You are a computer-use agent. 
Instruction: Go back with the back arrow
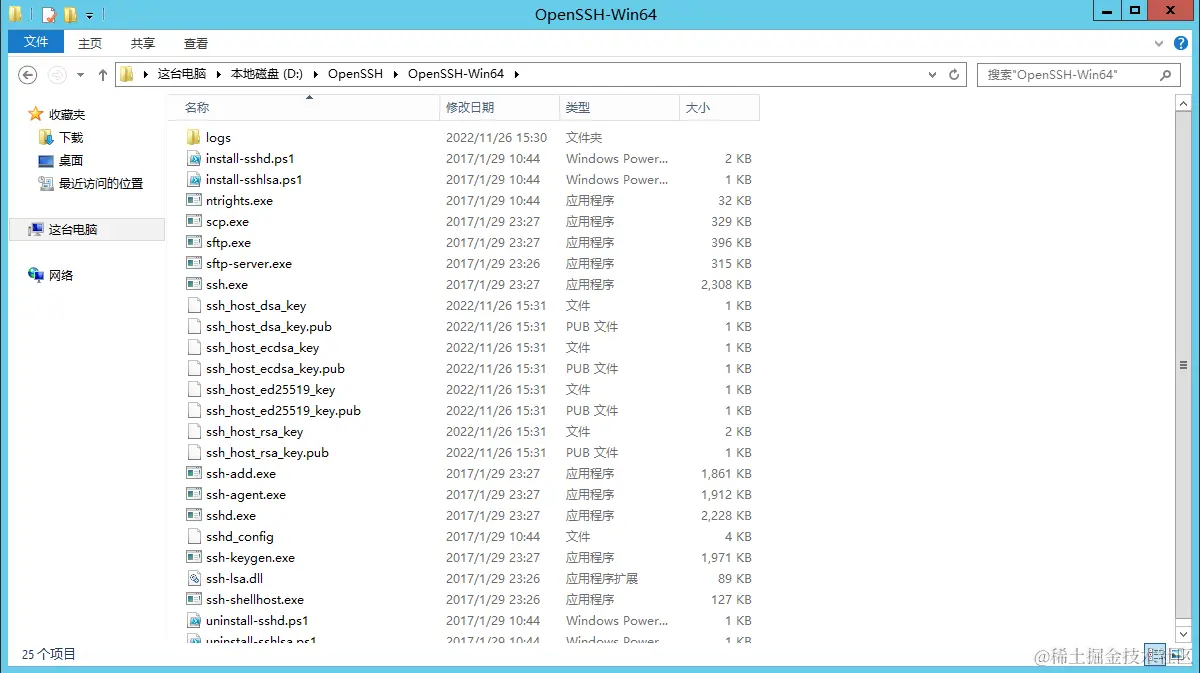pyautogui.click(x=28, y=75)
